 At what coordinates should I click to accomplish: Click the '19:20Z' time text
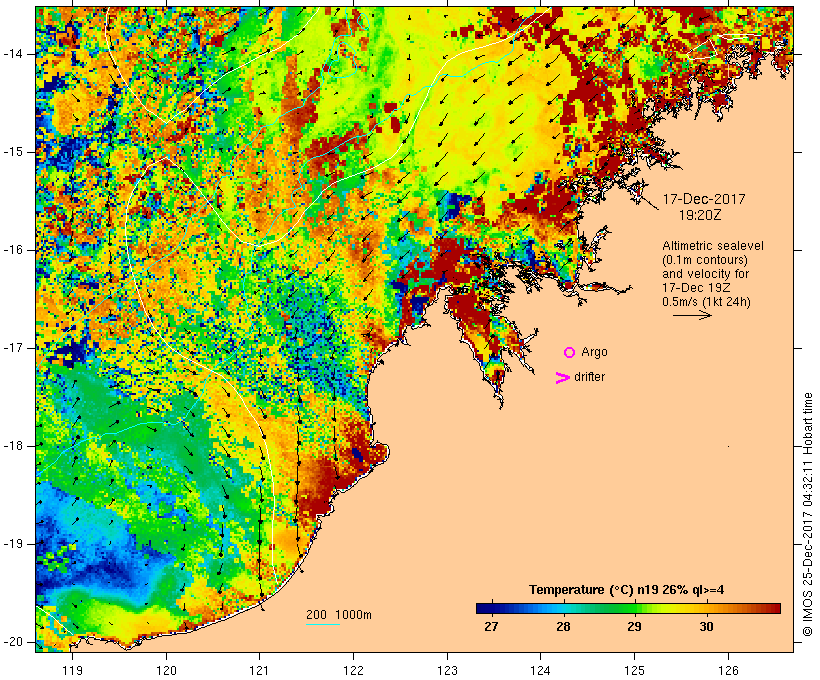click(700, 215)
